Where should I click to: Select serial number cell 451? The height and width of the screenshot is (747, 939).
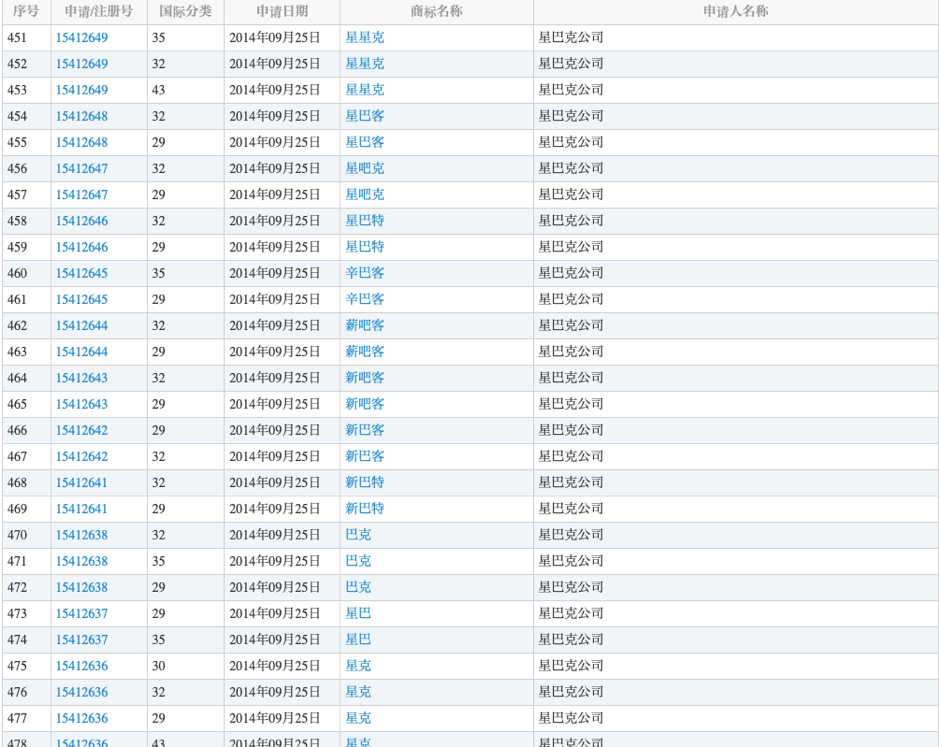tap(17, 38)
